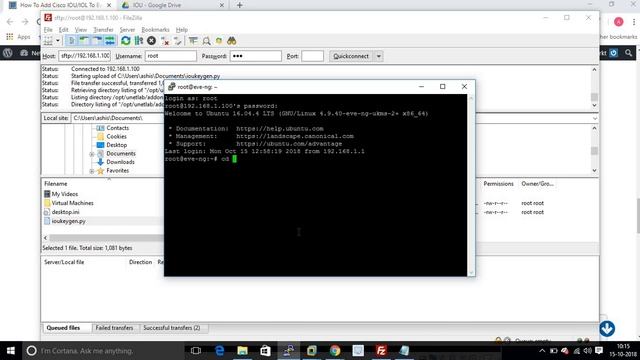
Task: Select the Virtual Machines folder
Action: 72,203
